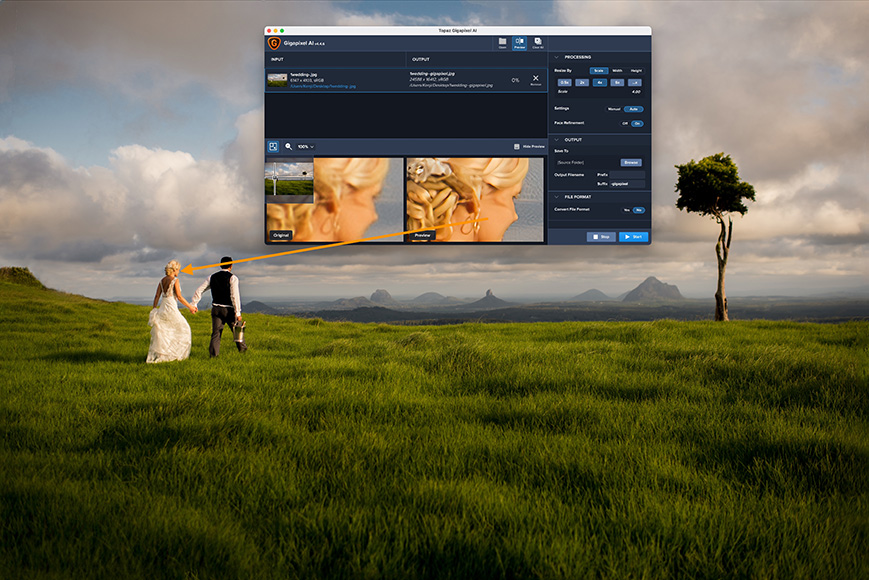Click the navigator toggle icon above the preview

(x=273, y=146)
